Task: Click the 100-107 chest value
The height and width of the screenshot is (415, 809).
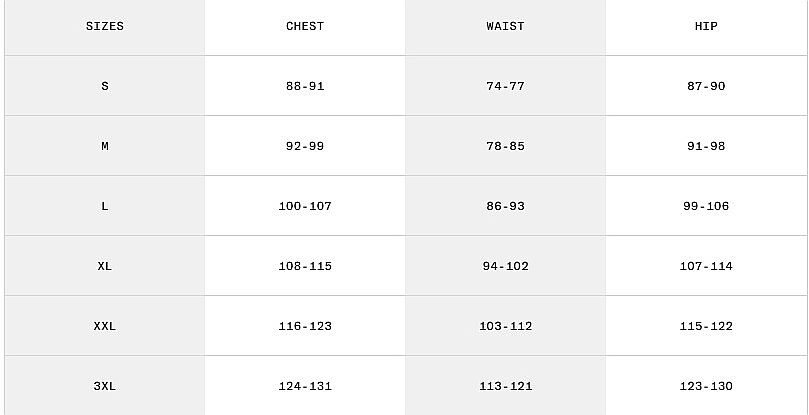Action: [305, 206]
